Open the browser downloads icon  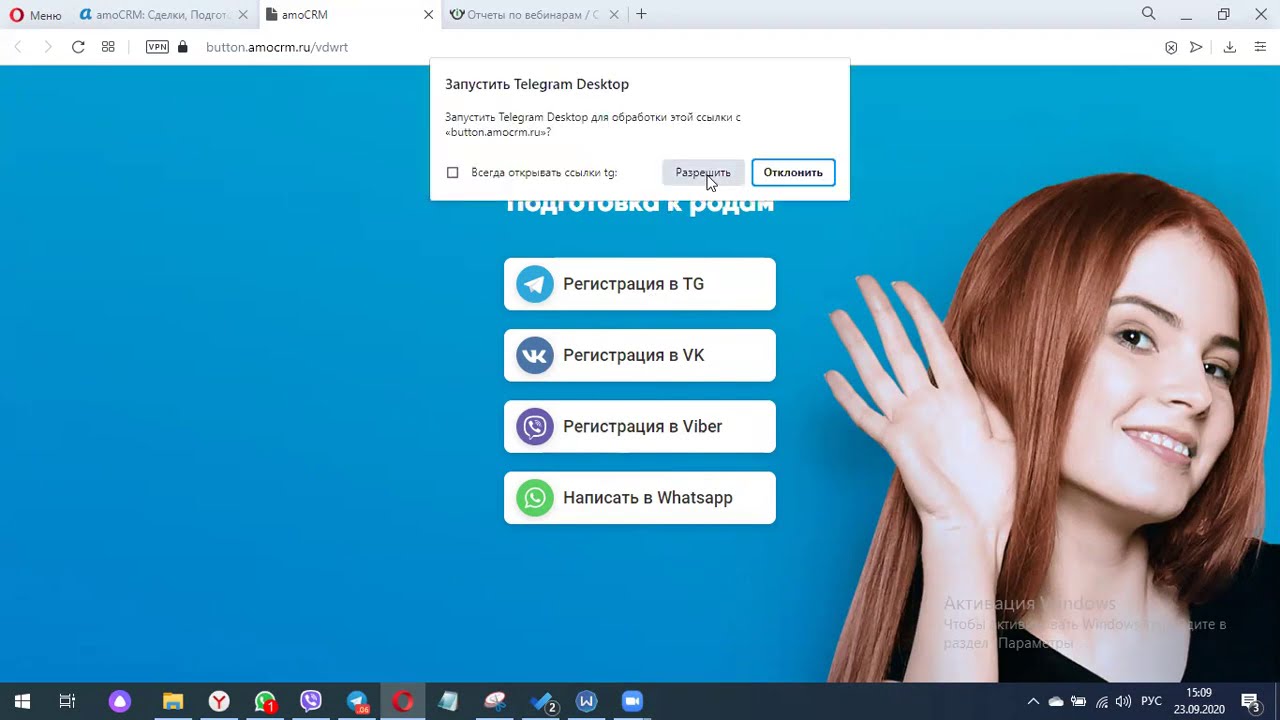1230,47
